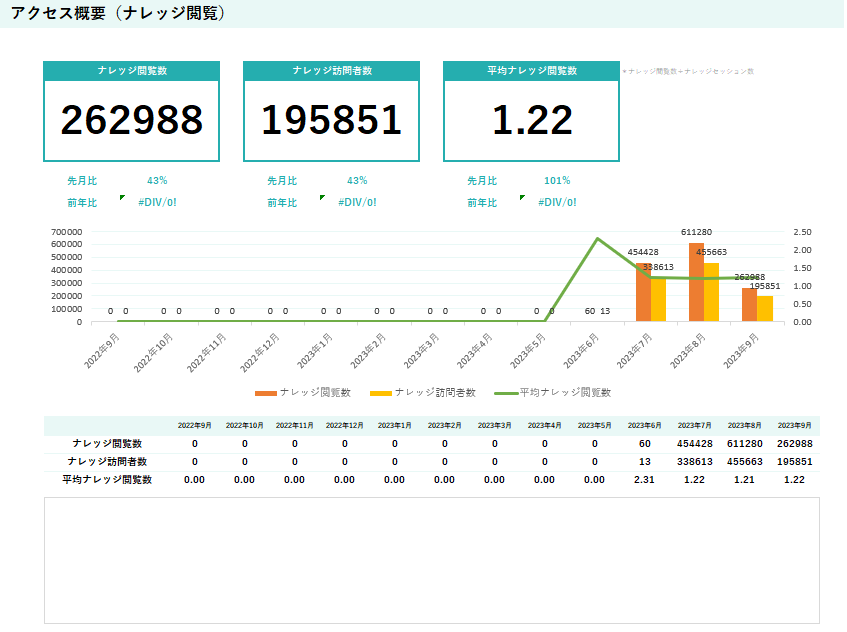Screen dimensions: 847x632
Task: Click the large 262988 value
Action: [131, 120]
